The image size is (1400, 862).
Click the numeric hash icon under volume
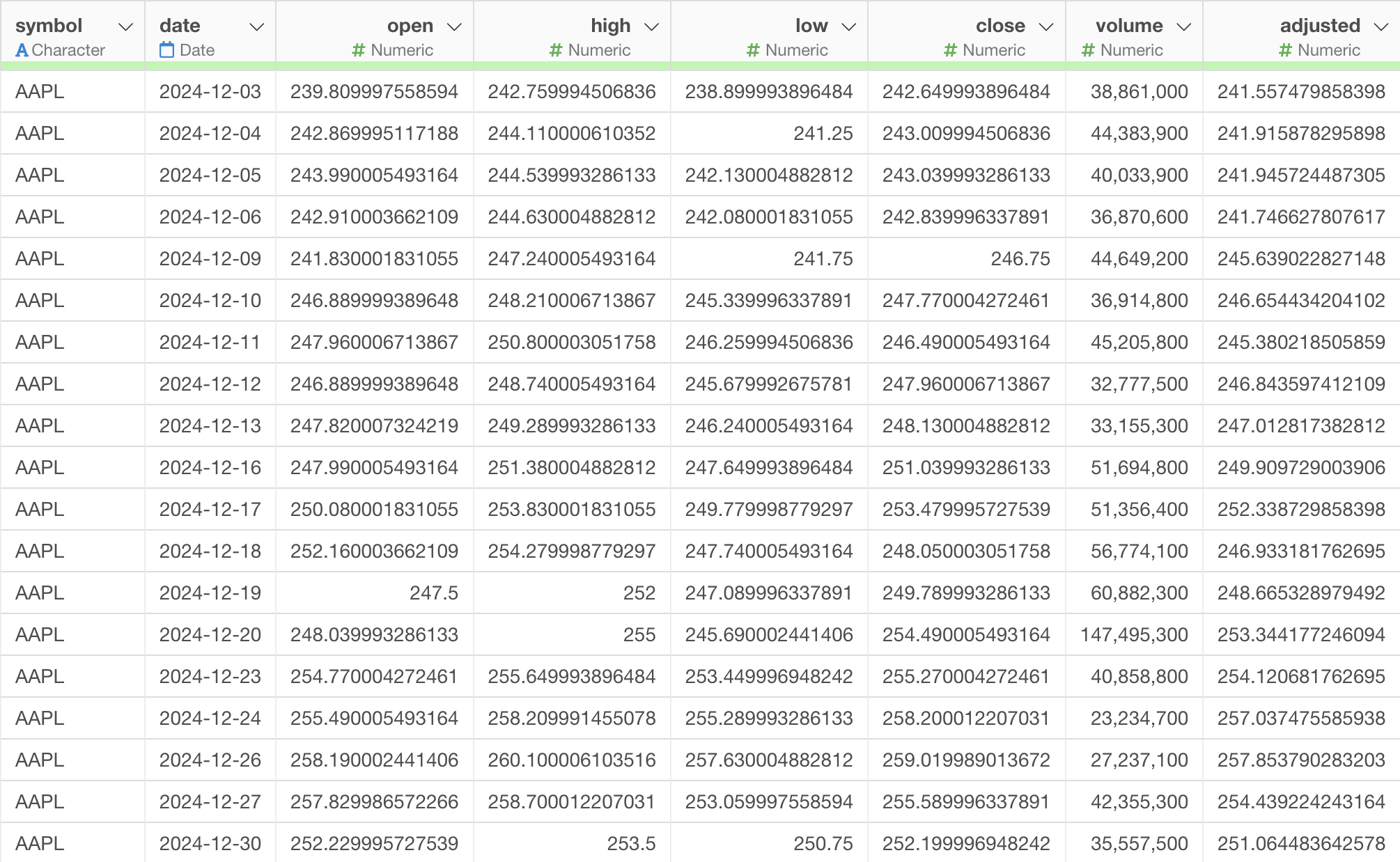[x=1087, y=50]
